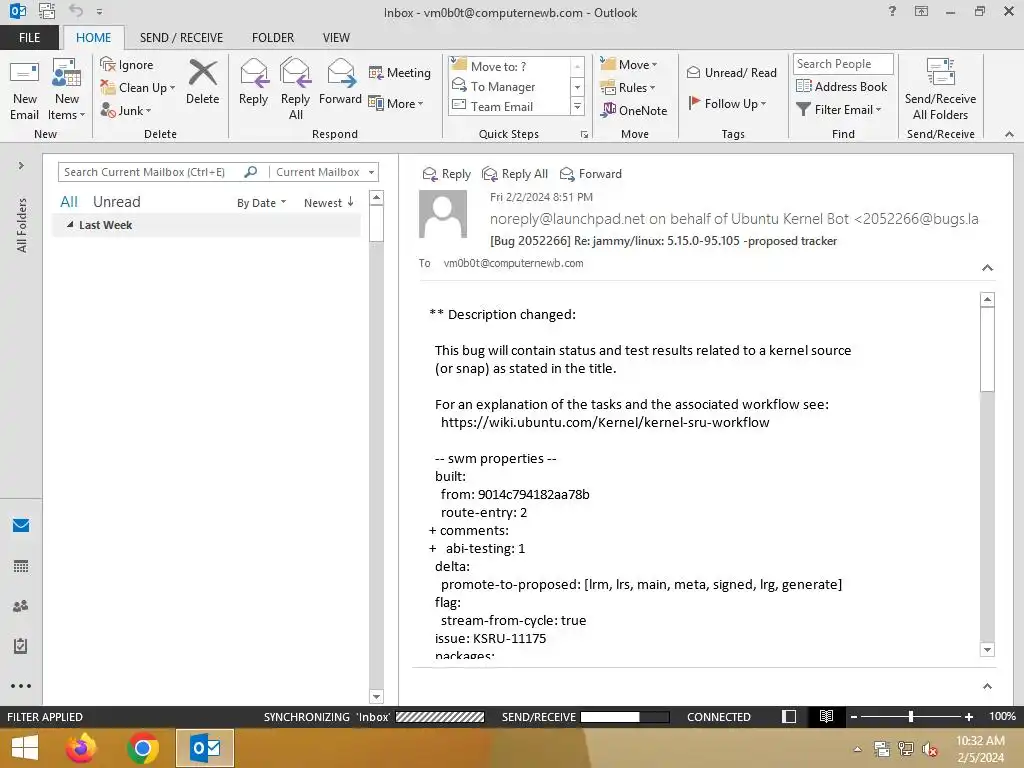The image size is (1024, 768).
Task: Click the search magnifier icon
Action: coord(251,172)
